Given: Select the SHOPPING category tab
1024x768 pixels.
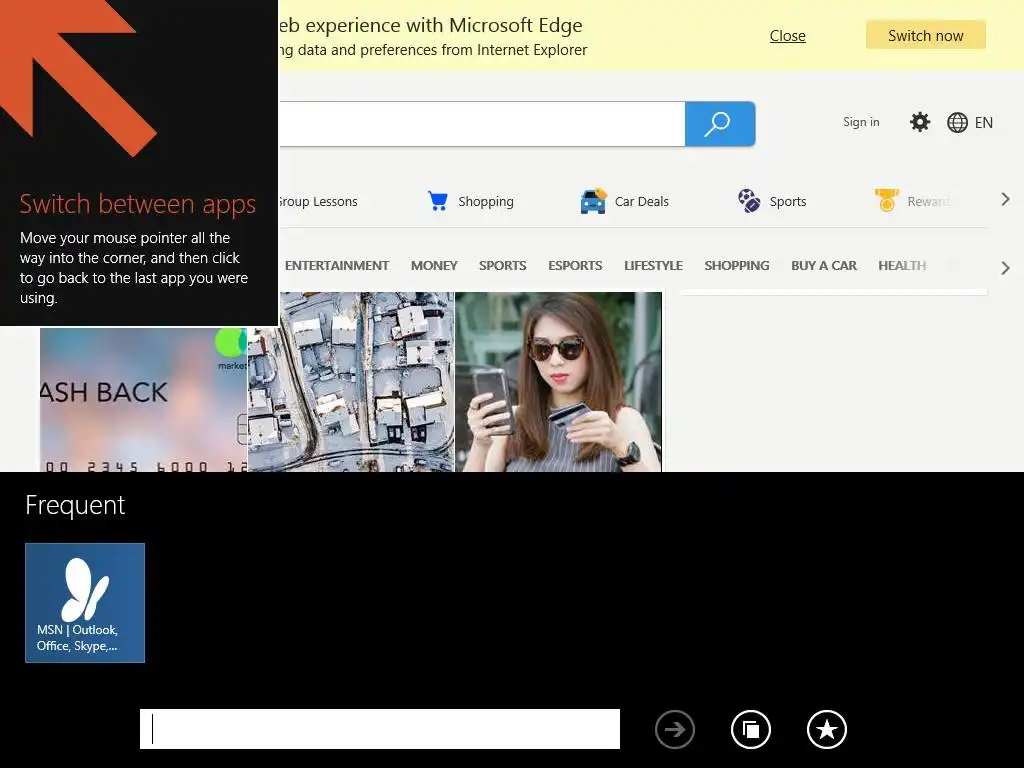Looking at the screenshot, I should (737, 266).
